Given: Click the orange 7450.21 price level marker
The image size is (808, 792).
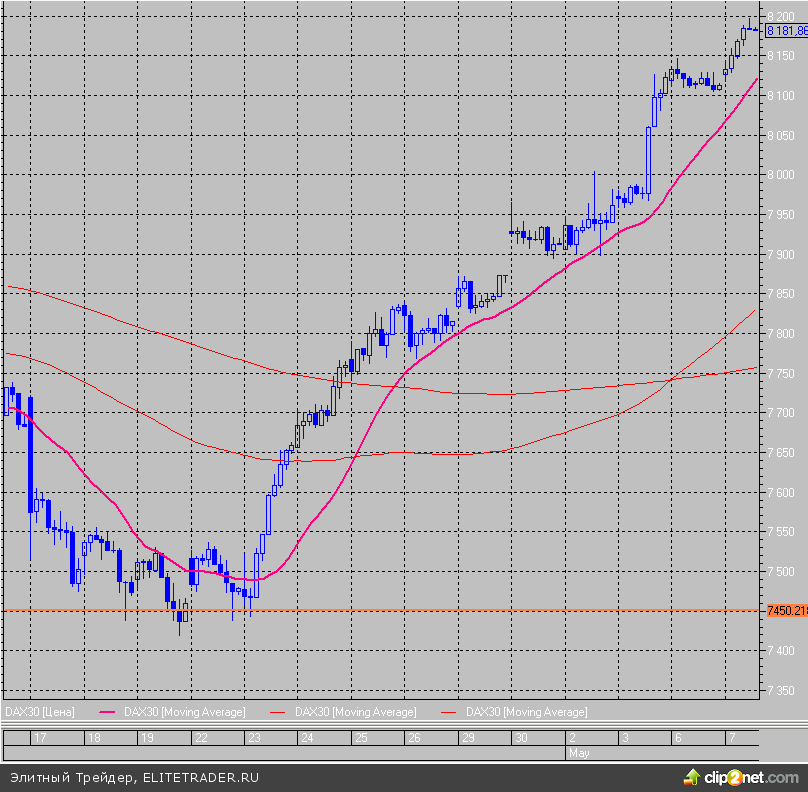Looking at the screenshot, I should point(786,610).
